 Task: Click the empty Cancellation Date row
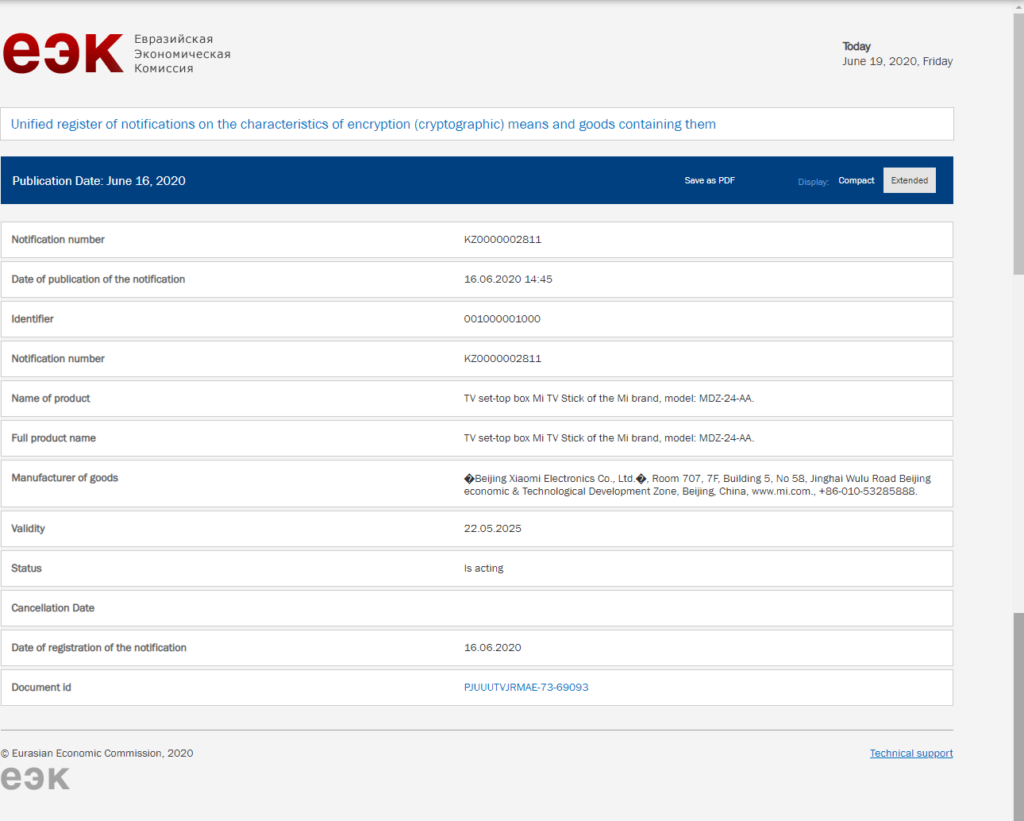click(477, 608)
